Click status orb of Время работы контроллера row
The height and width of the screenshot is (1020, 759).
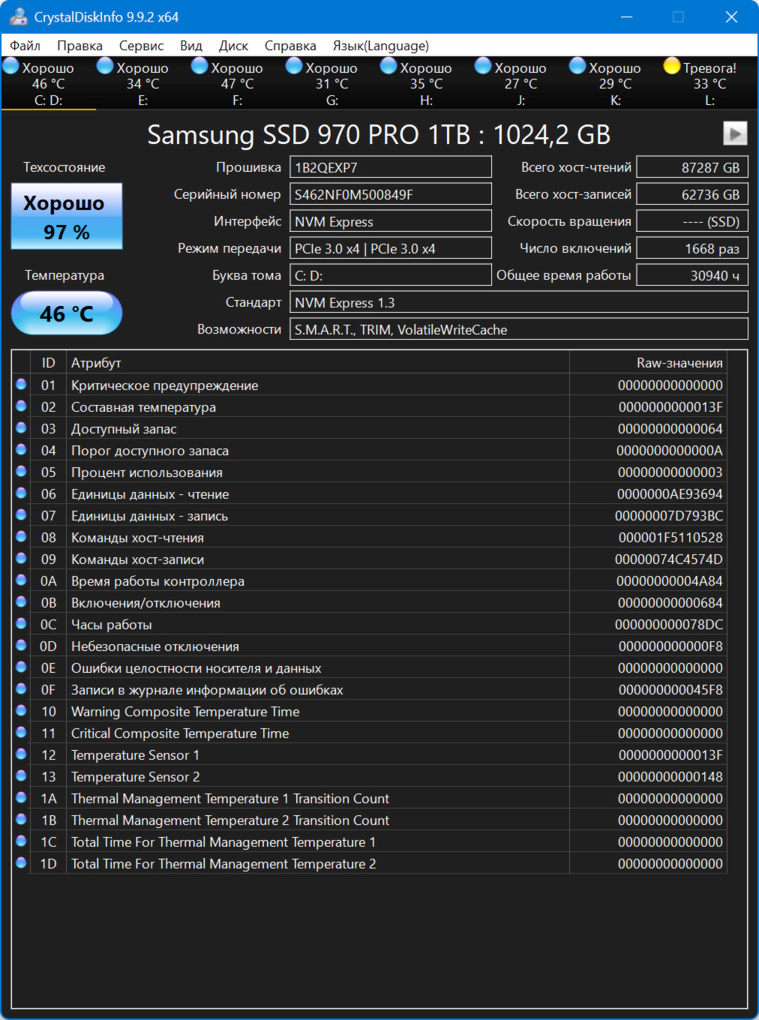click(x=21, y=580)
